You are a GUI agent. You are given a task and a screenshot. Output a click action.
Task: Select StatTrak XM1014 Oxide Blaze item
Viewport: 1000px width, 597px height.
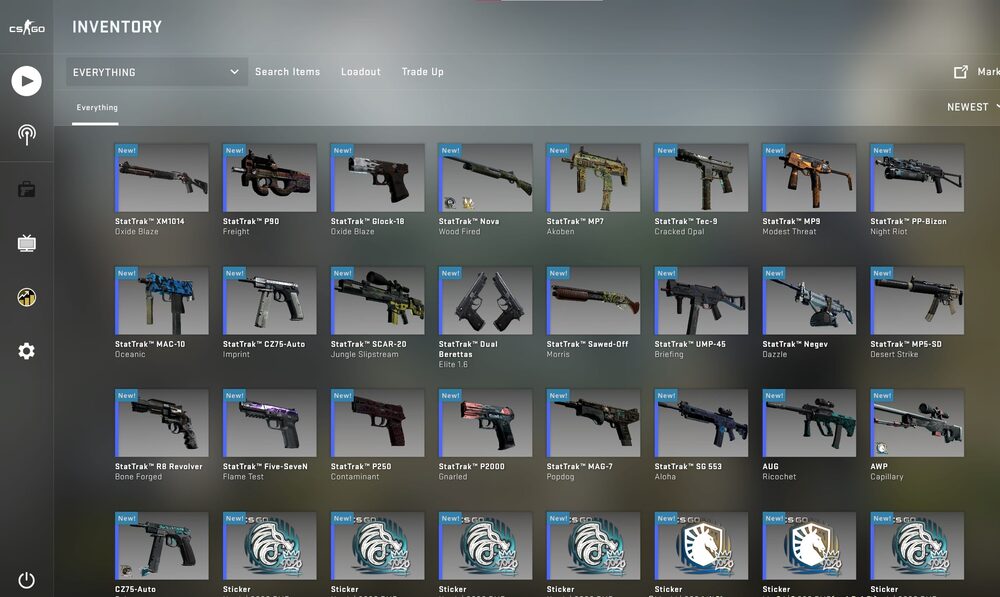(x=161, y=177)
